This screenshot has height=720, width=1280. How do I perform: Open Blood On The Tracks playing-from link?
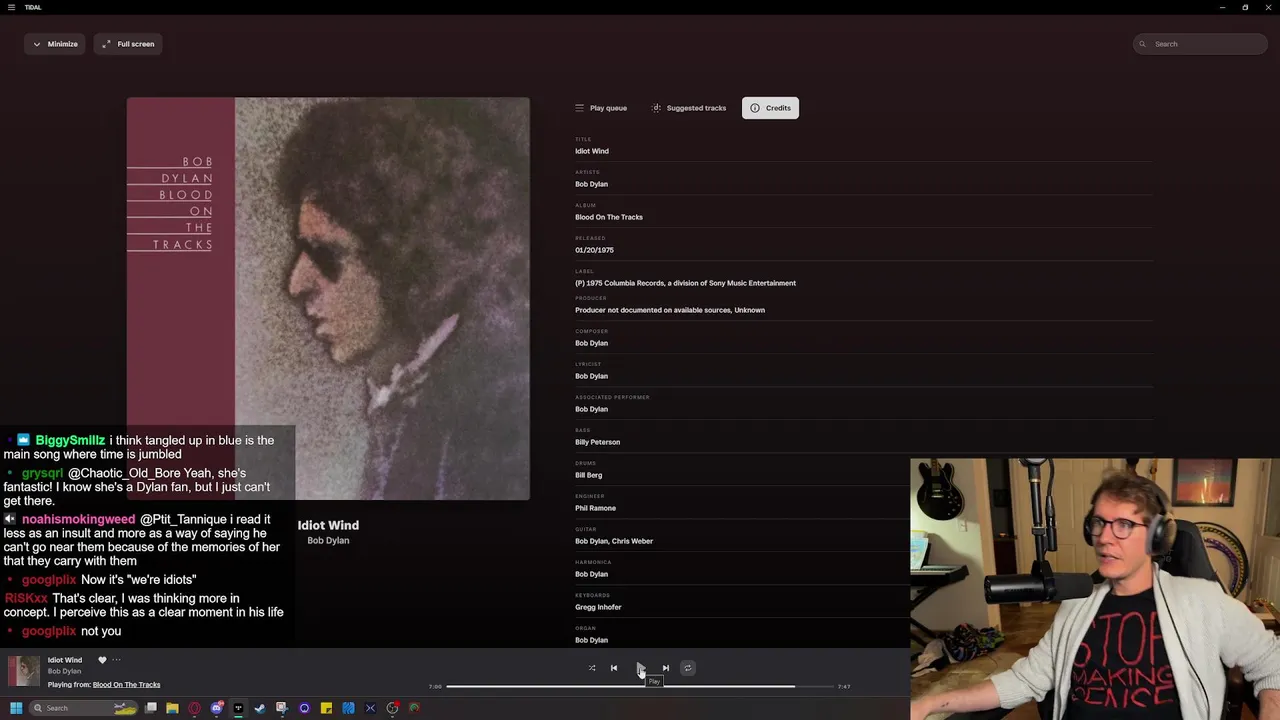[126, 685]
